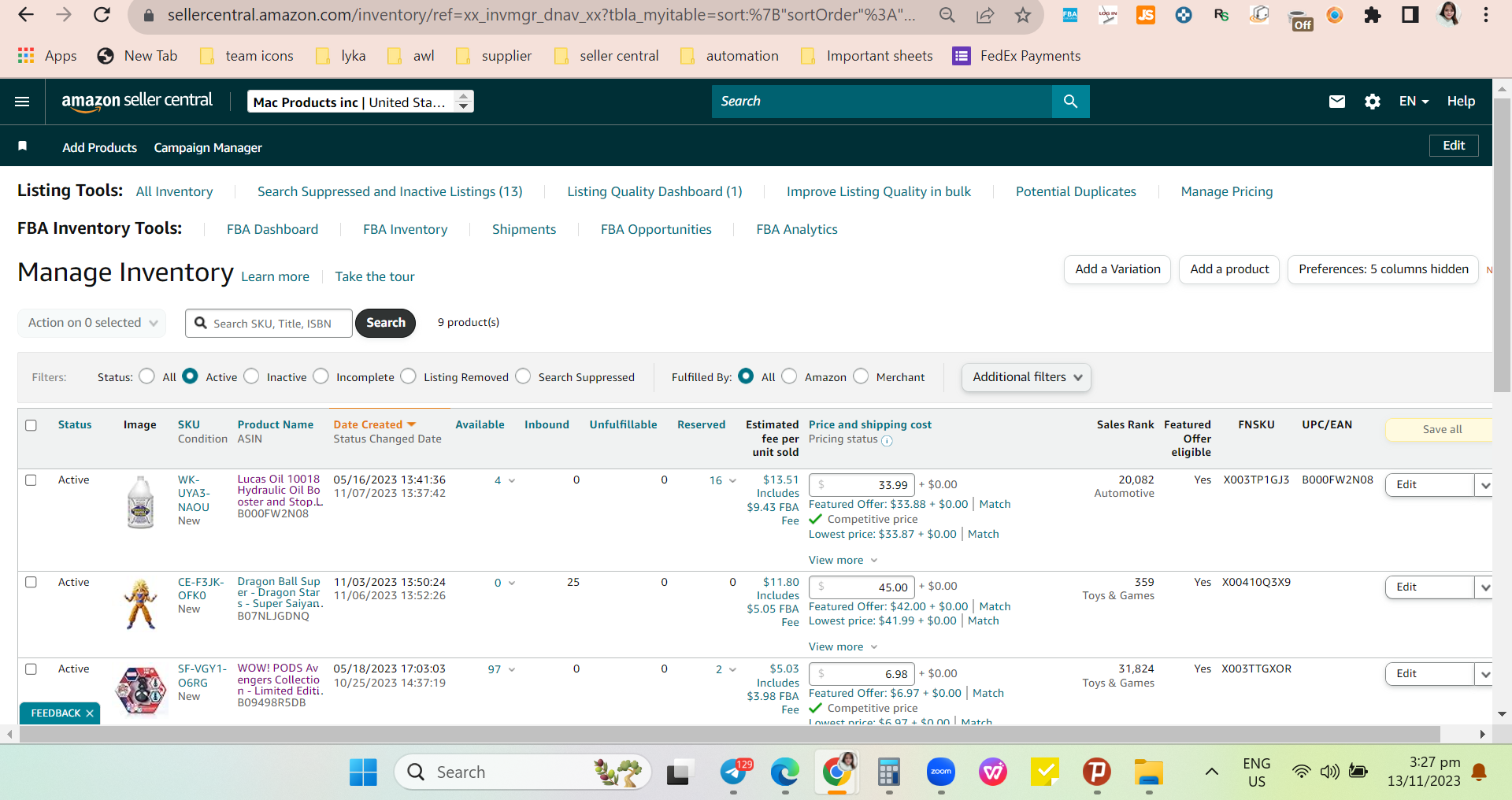Open the Shipments tab
The width and height of the screenshot is (1512, 800).
point(524,229)
